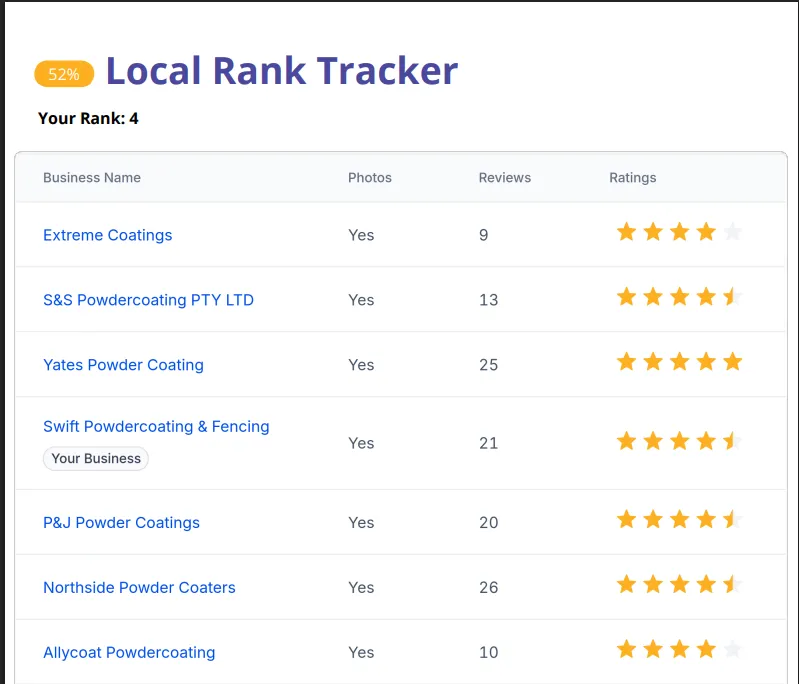Open the Extreme Coatings business link
The image size is (799, 684).
click(108, 235)
